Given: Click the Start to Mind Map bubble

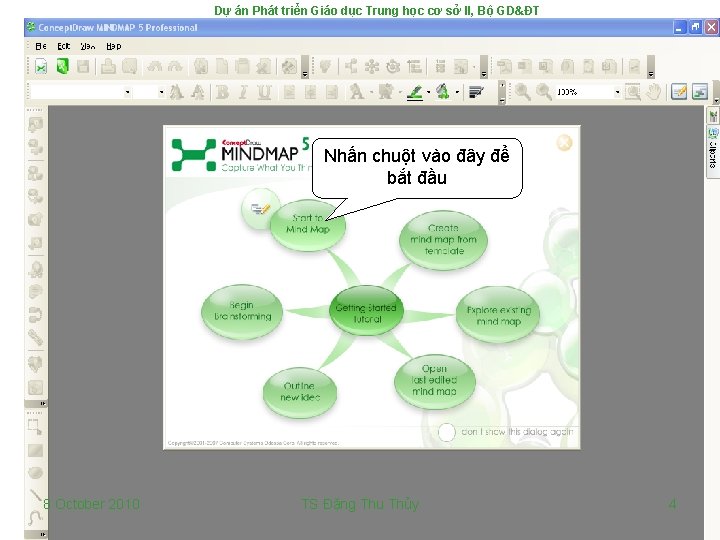Looking at the screenshot, I should (308, 225).
